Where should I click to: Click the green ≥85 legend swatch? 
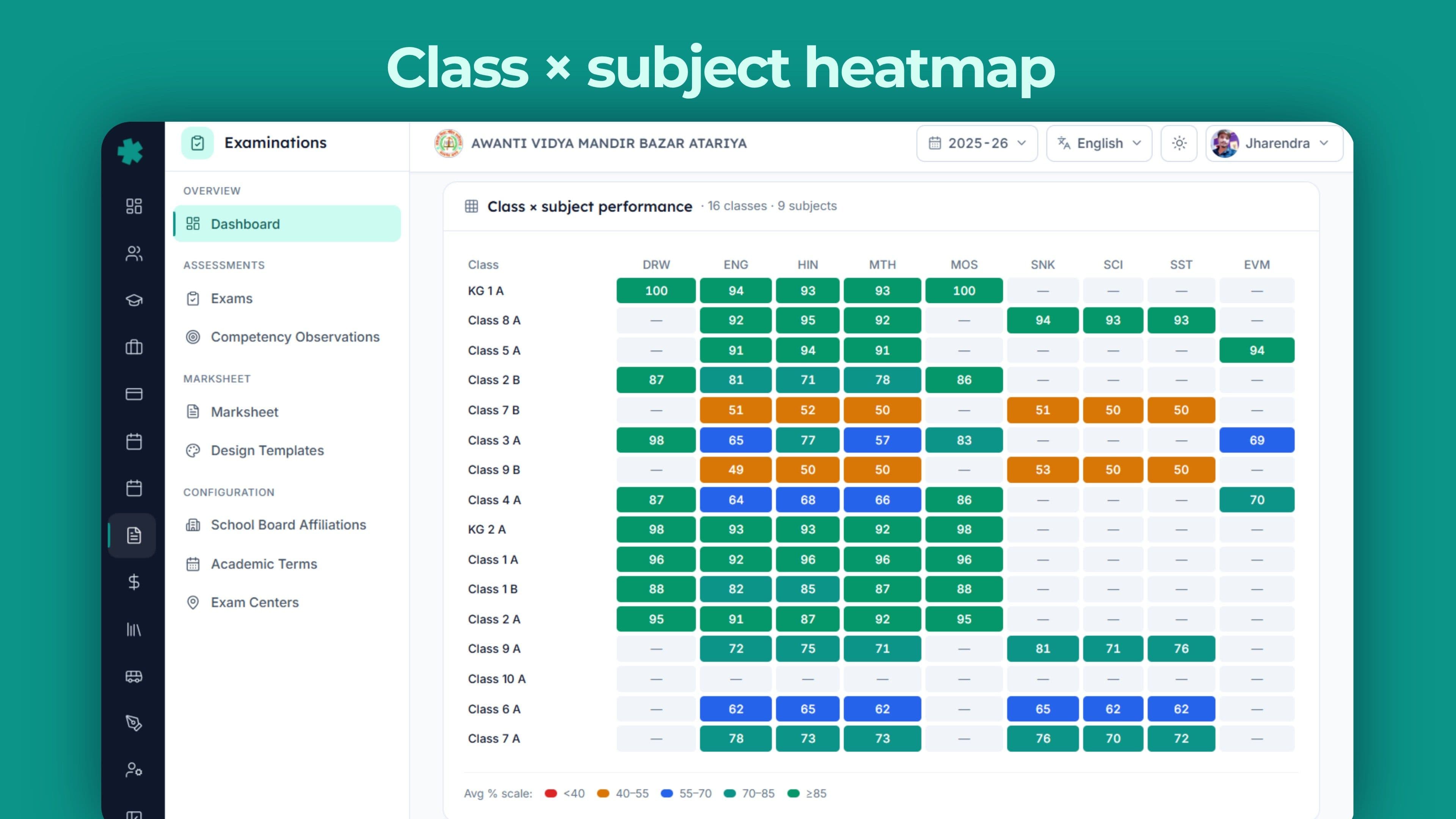point(794,794)
